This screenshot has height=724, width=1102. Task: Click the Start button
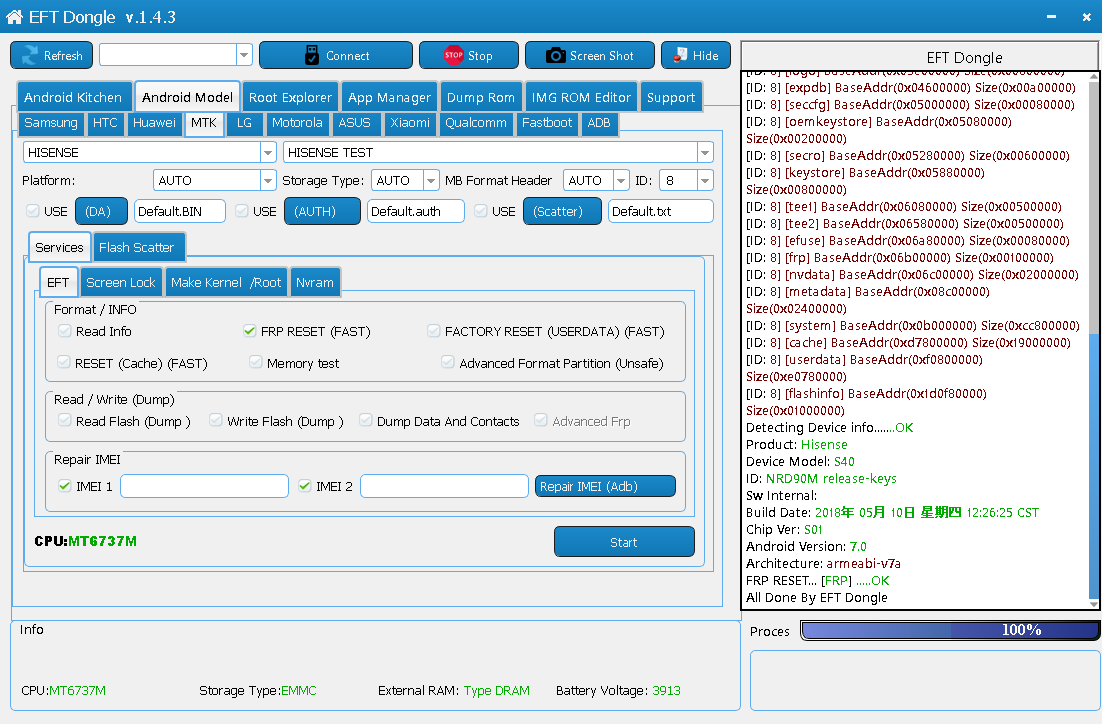(x=624, y=542)
